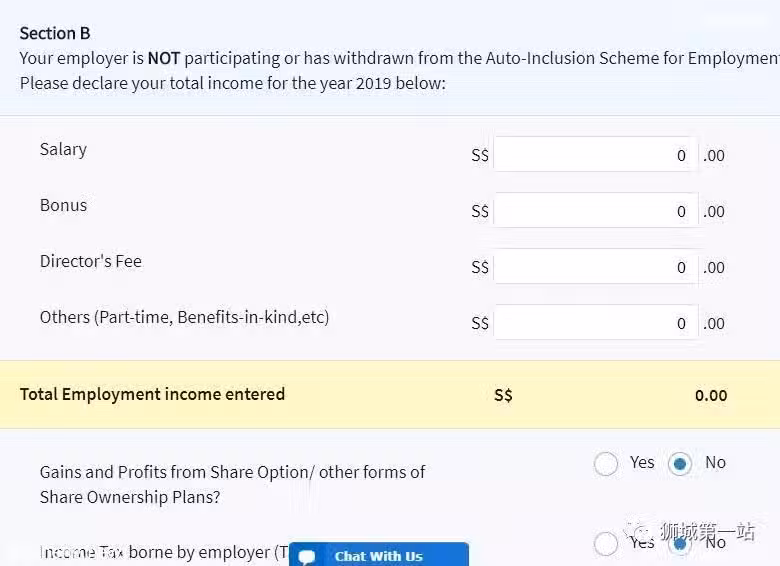The image size is (780, 566).
Task: Click the Others part-time benefits amount field
Action: (x=595, y=322)
